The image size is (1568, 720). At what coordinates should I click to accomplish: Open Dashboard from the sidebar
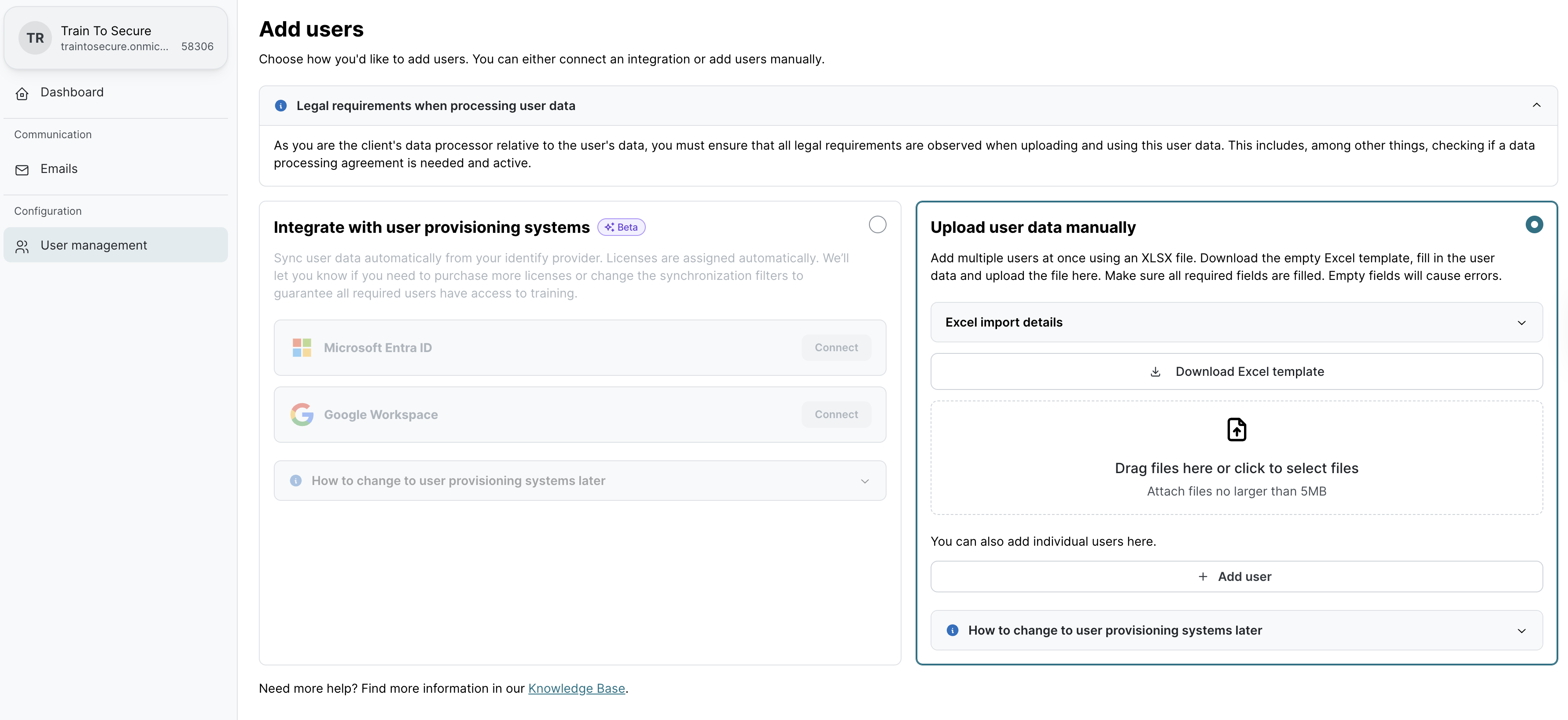(72, 92)
